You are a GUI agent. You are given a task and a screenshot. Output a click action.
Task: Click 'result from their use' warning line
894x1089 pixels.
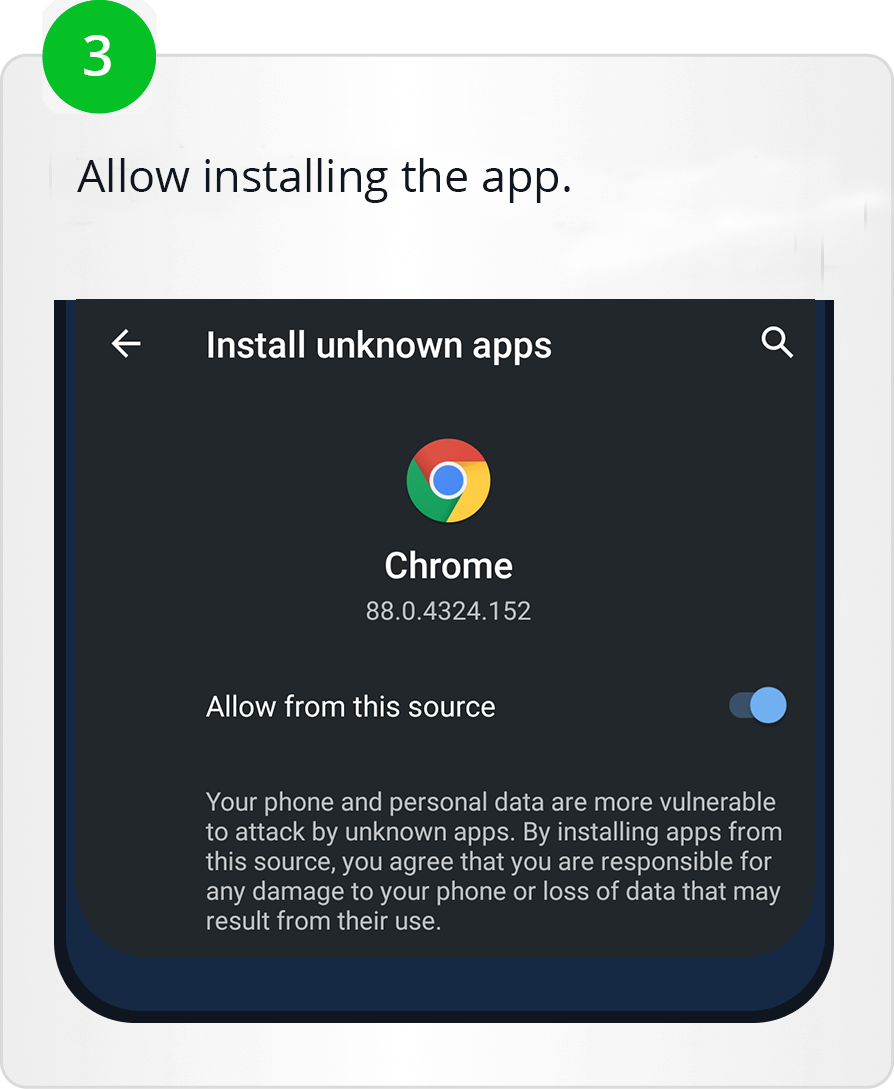(323, 921)
